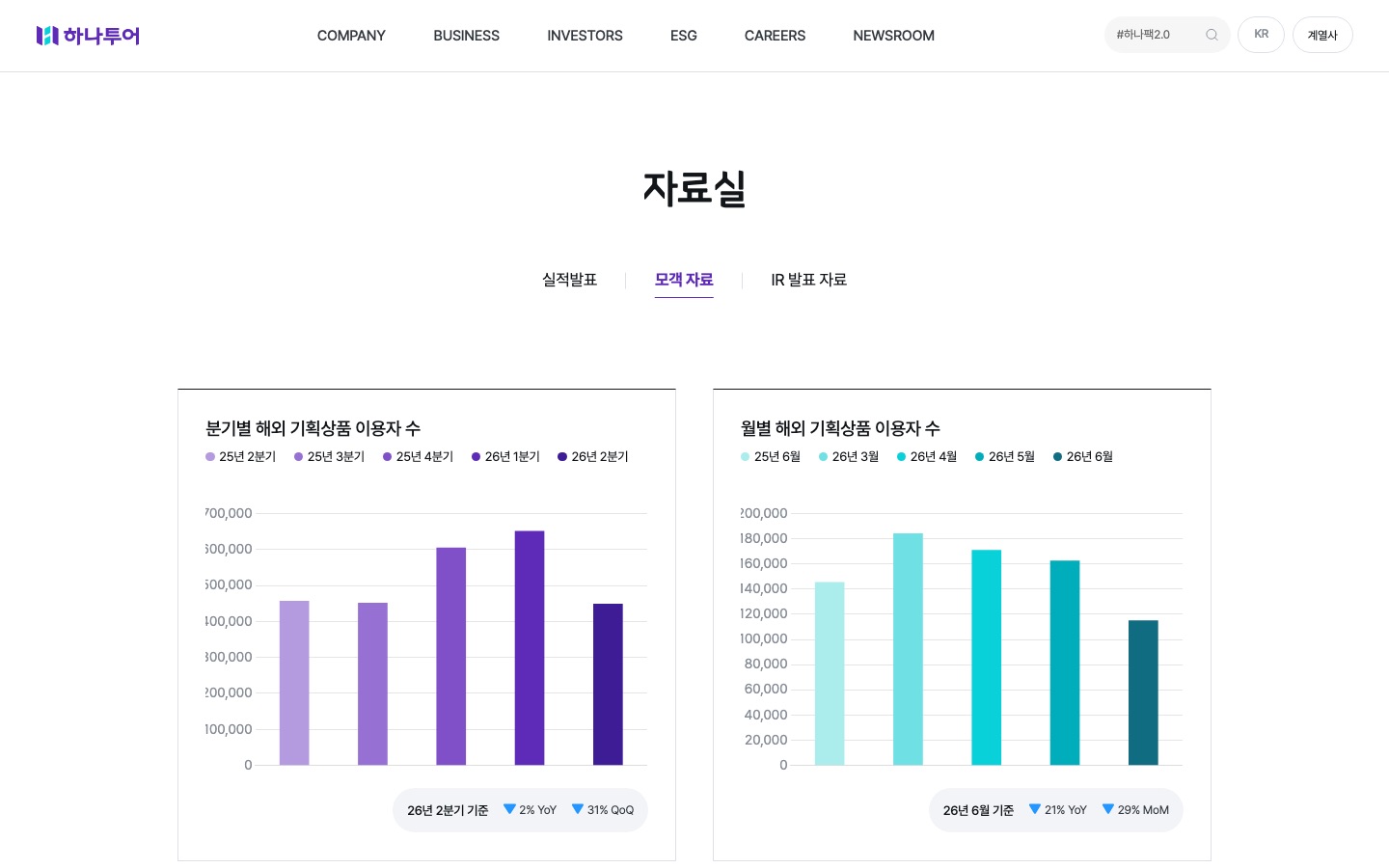Click the 26년 6월 기준 label
The width and height of the screenshot is (1389, 868).
pyautogui.click(x=978, y=810)
